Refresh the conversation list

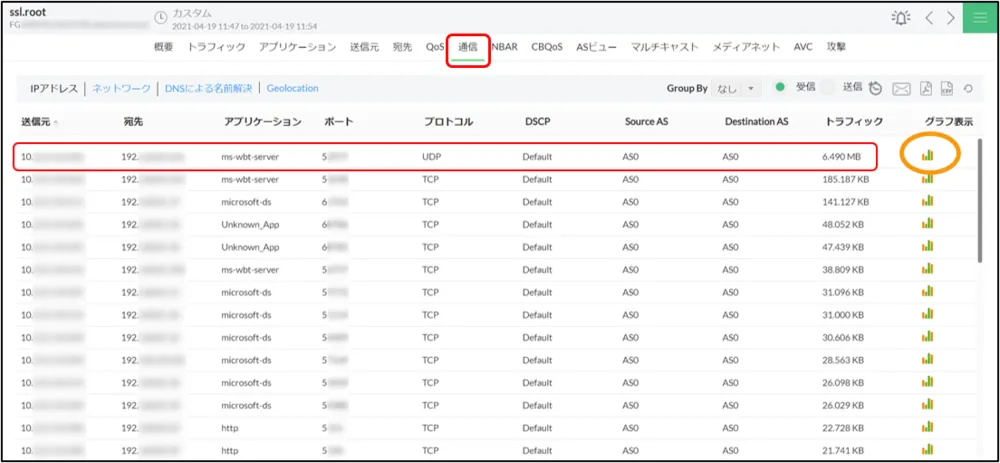point(968,89)
